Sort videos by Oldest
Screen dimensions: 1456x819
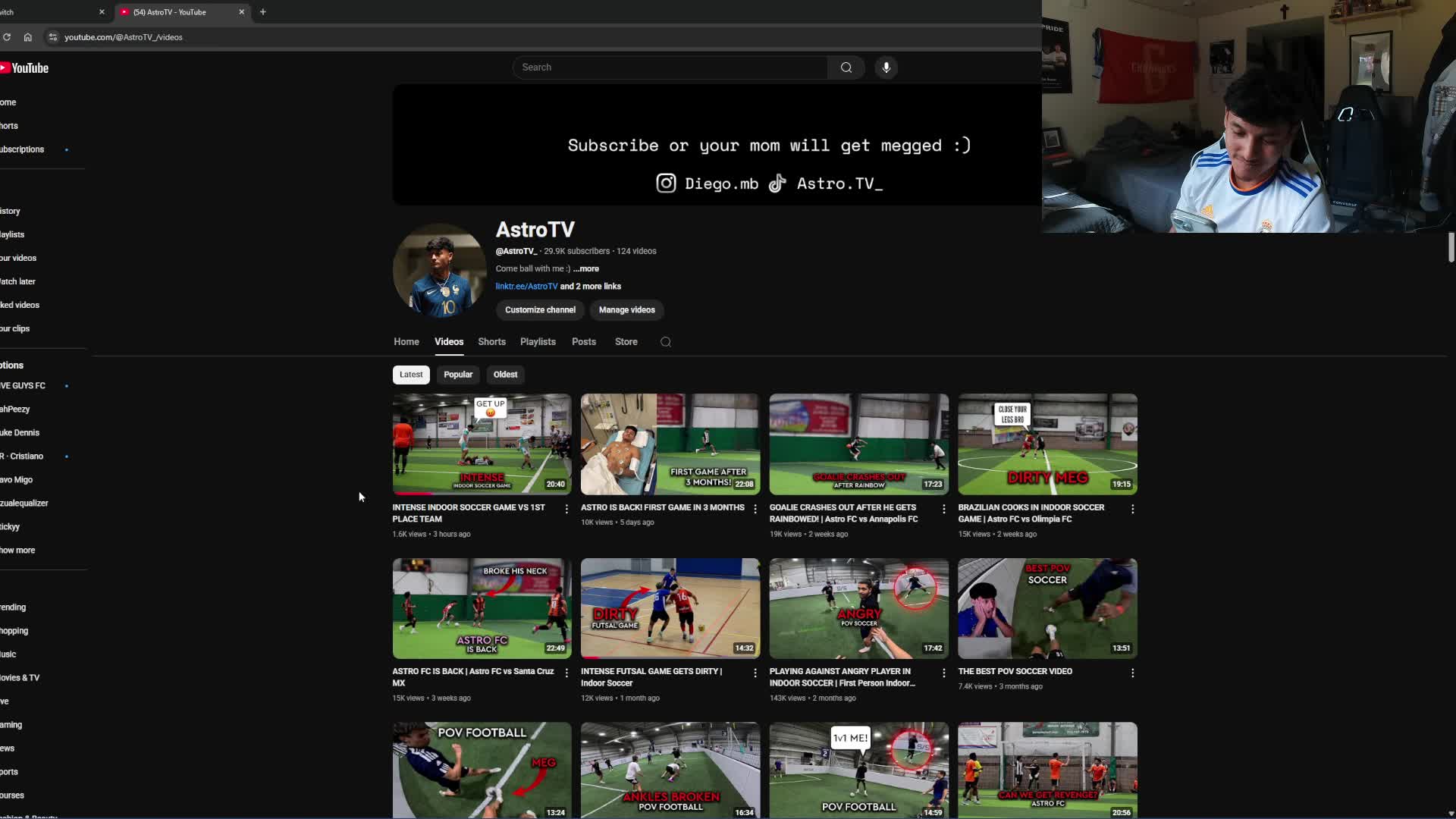(x=505, y=375)
